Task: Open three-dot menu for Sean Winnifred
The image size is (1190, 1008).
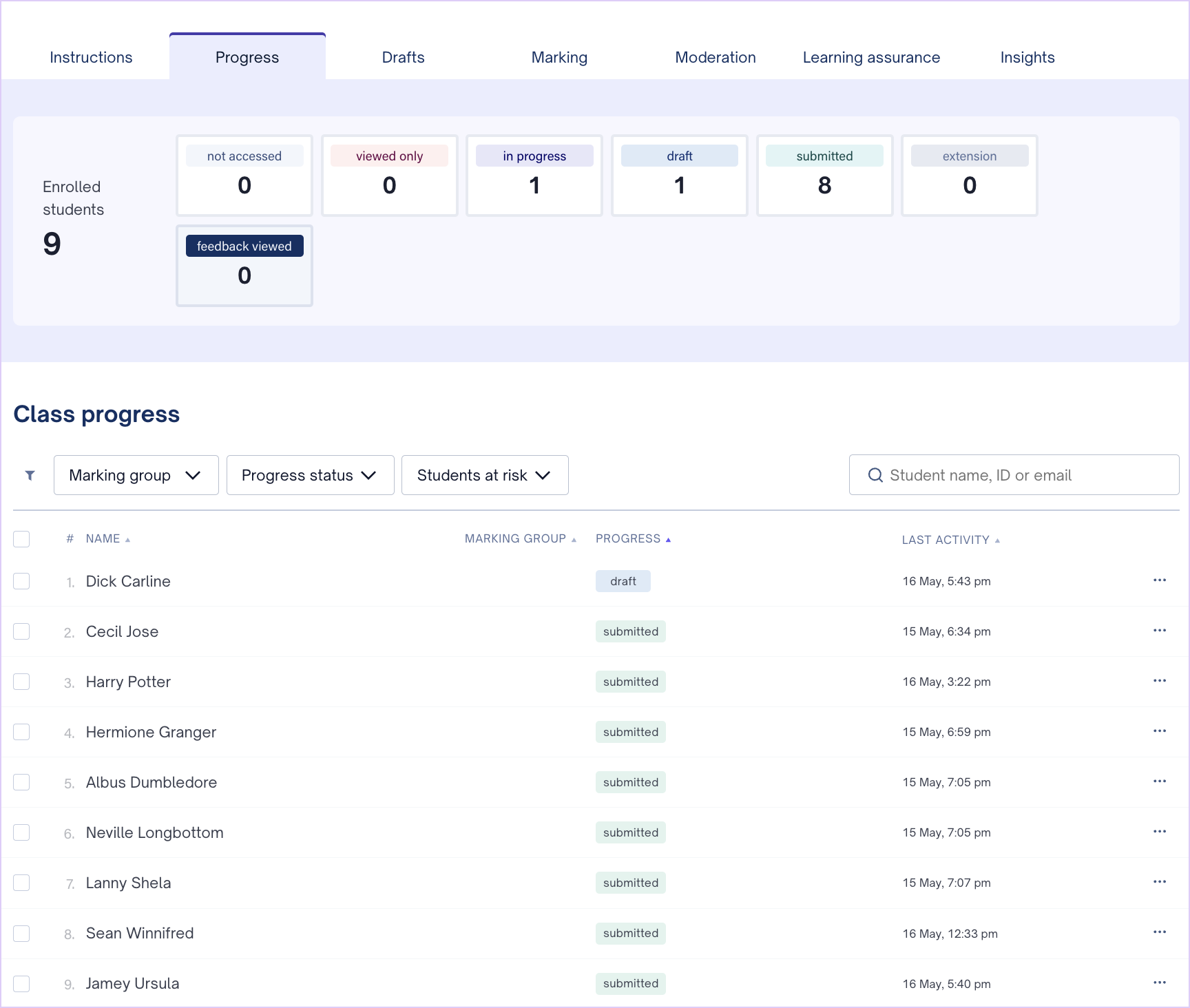Action: point(1159,932)
